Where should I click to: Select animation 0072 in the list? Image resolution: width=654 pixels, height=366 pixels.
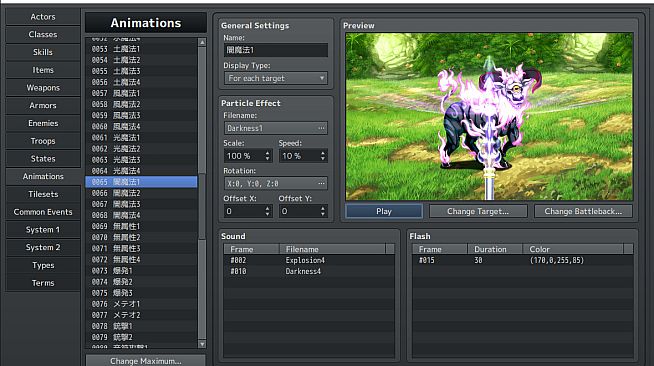tap(141, 260)
